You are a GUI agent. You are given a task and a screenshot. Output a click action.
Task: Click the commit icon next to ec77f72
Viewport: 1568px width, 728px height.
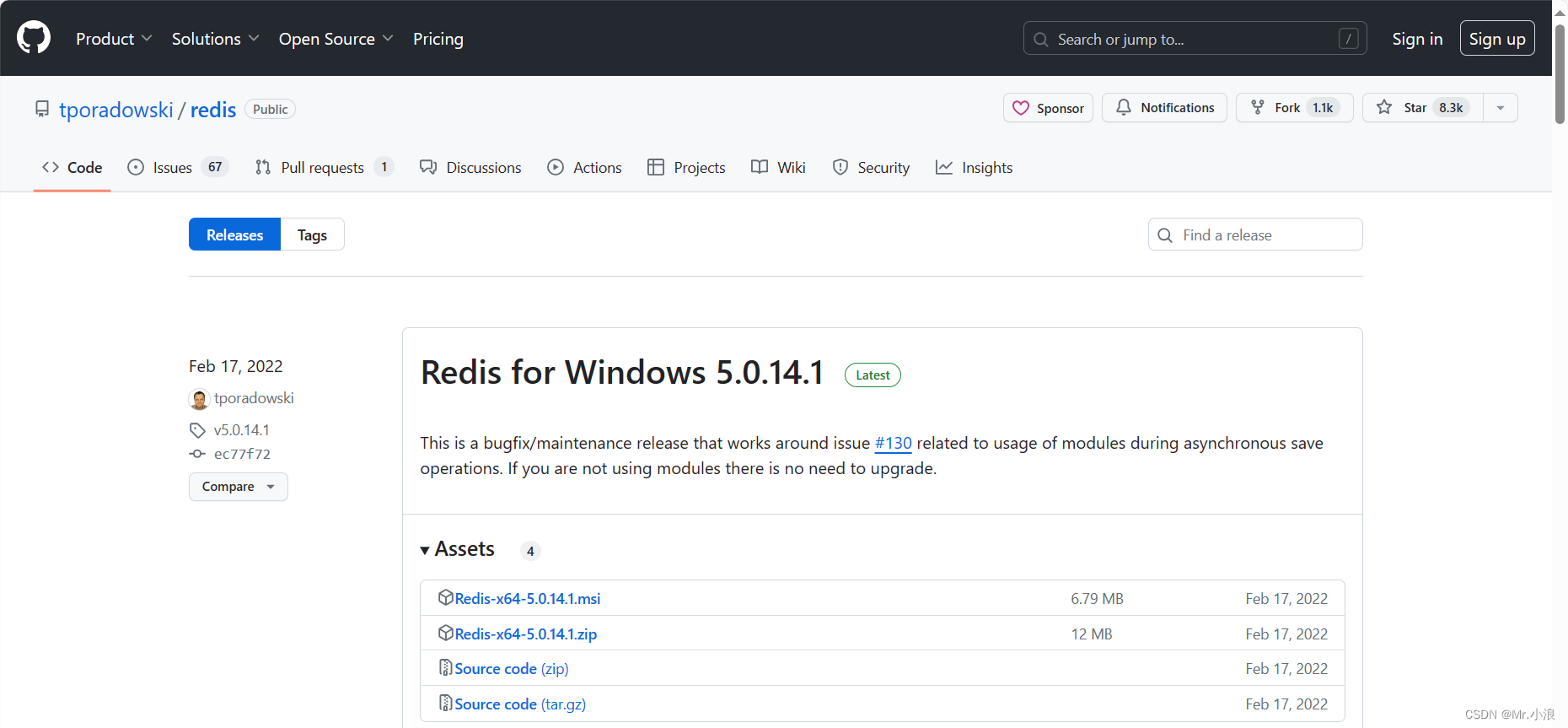[x=197, y=454]
